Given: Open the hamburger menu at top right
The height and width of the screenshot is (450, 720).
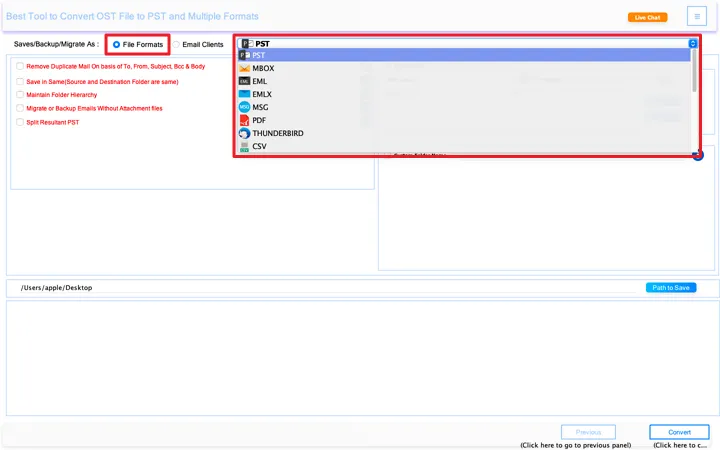Looking at the screenshot, I should pyautogui.click(x=696, y=16).
